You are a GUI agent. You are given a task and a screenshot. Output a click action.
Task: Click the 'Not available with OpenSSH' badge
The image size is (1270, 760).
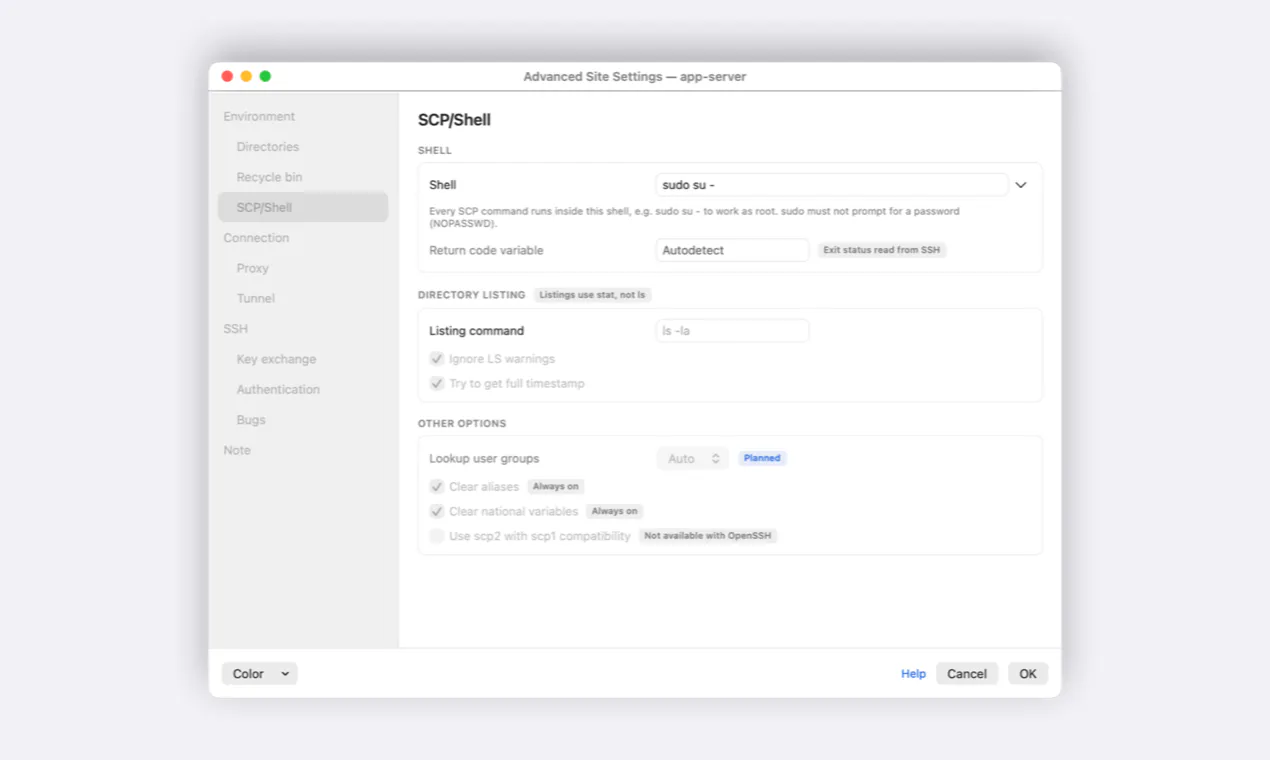(x=708, y=536)
